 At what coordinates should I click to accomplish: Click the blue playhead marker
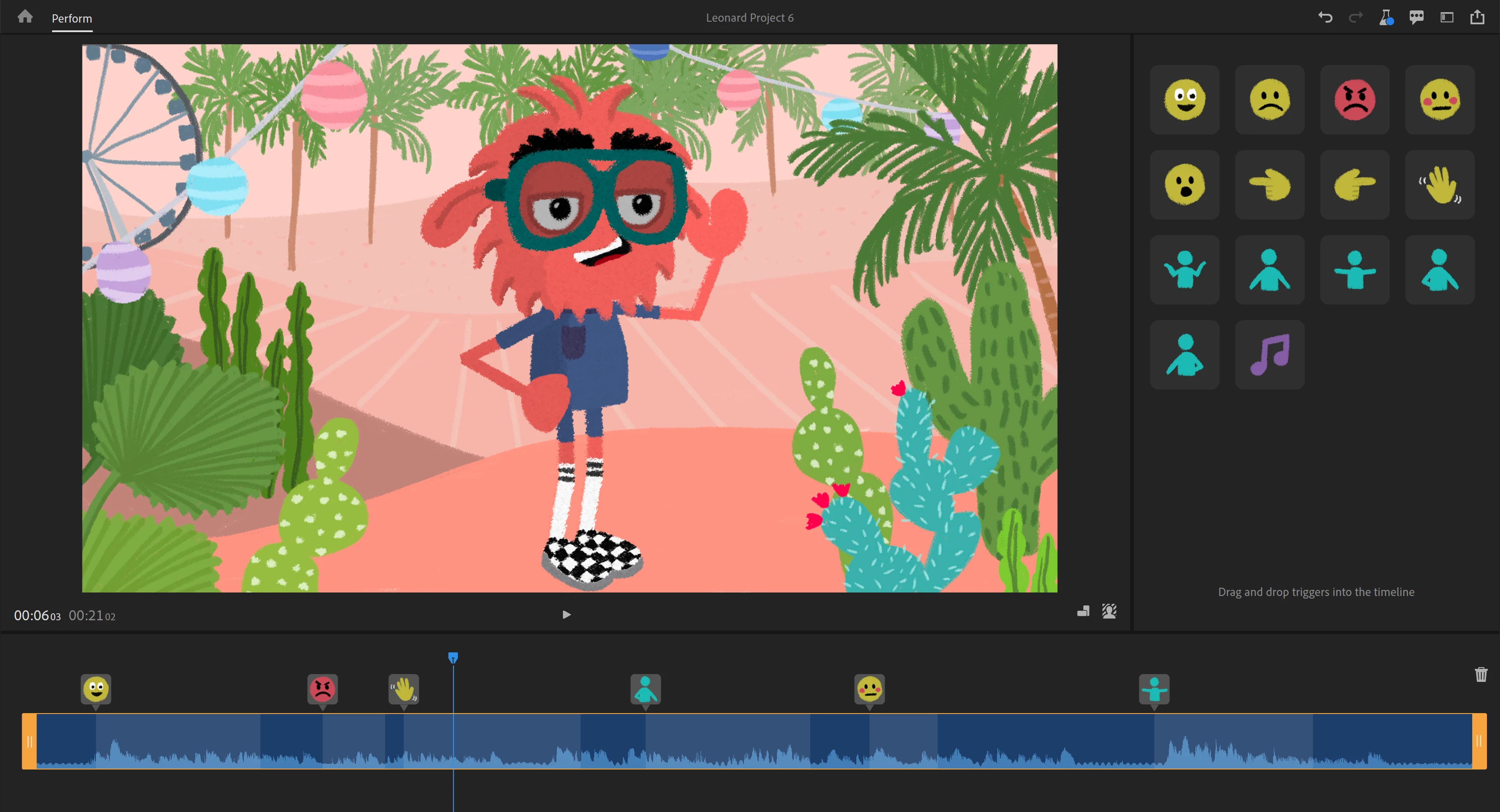pos(453,658)
